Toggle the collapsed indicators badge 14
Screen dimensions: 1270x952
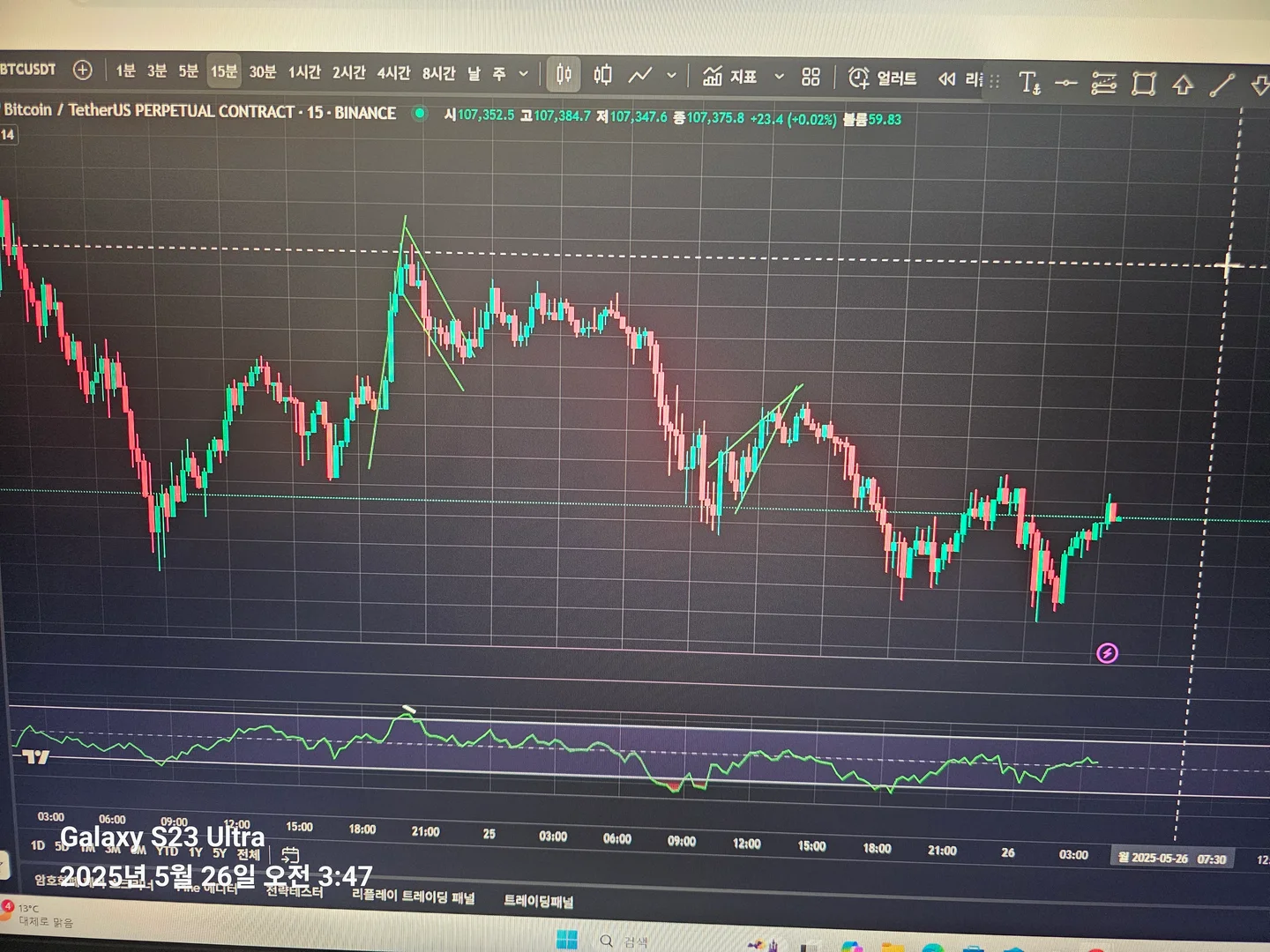coord(8,135)
